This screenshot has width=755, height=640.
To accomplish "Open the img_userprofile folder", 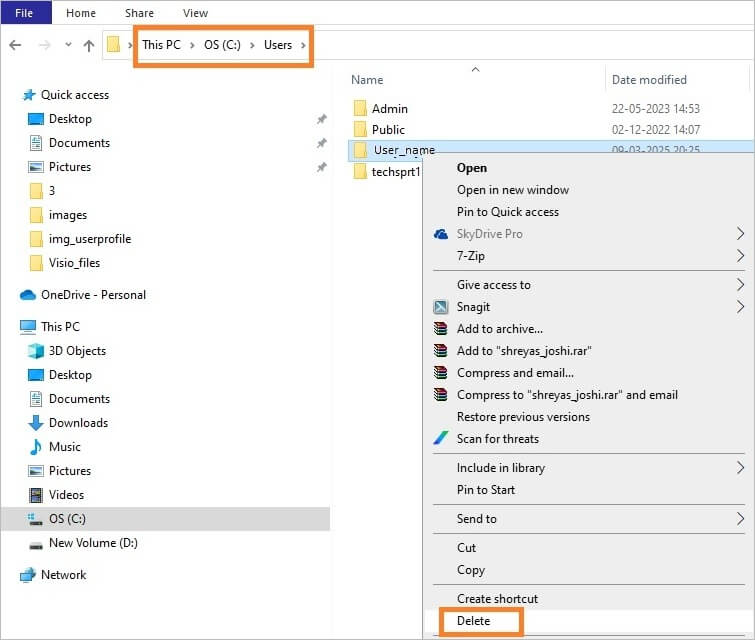I will tap(90, 239).
